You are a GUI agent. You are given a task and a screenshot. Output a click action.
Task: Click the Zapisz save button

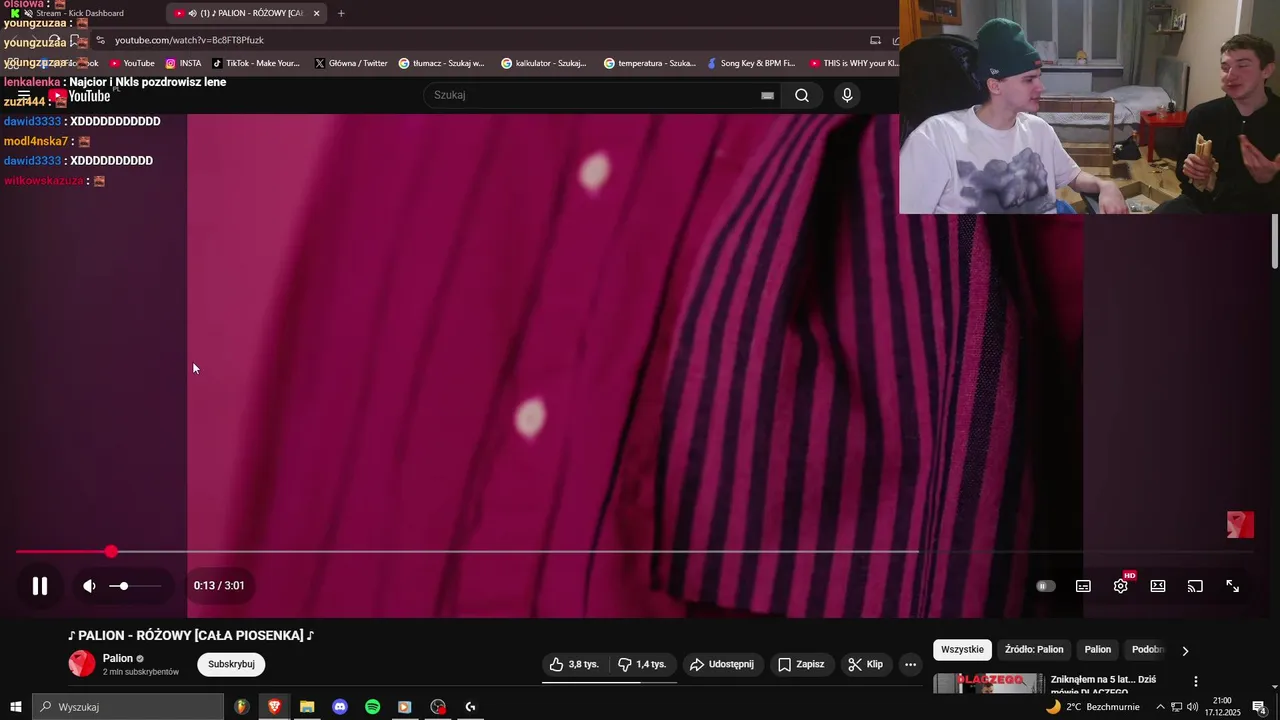pos(801,664)
